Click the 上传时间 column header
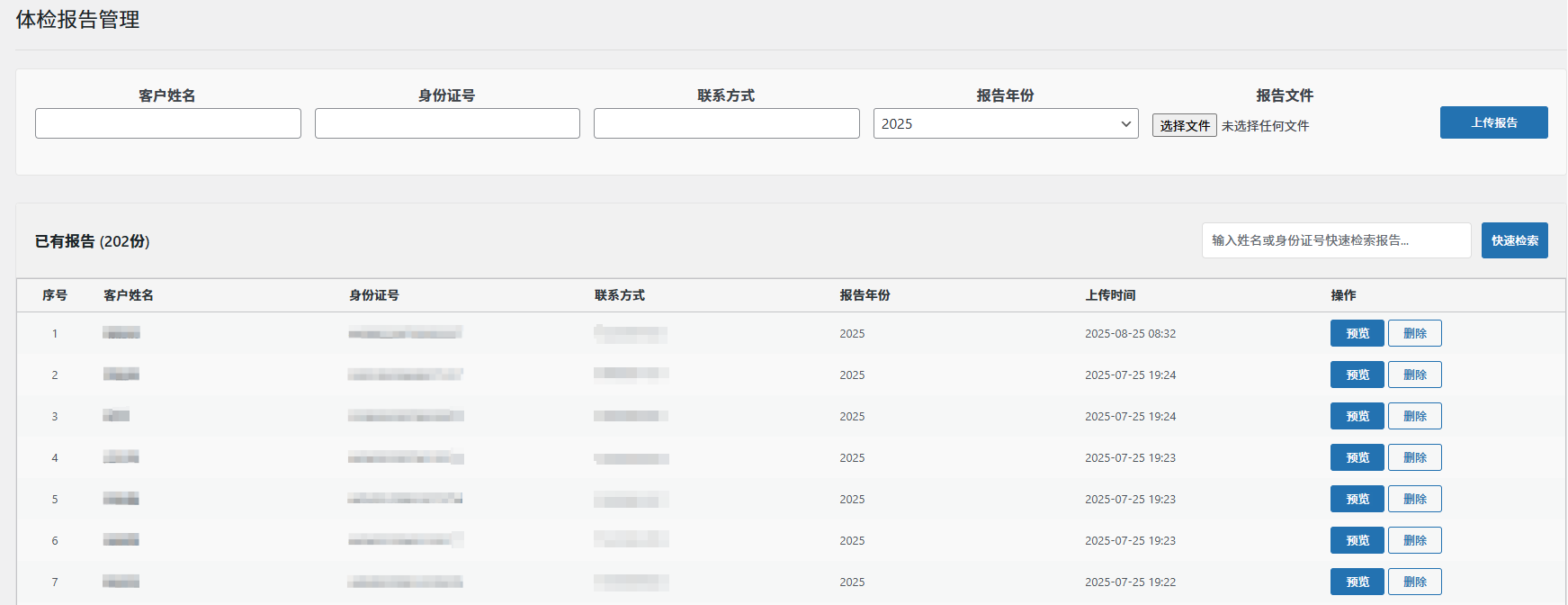The width and height of the screenshot is (1568, 605). click(1110, 295)
